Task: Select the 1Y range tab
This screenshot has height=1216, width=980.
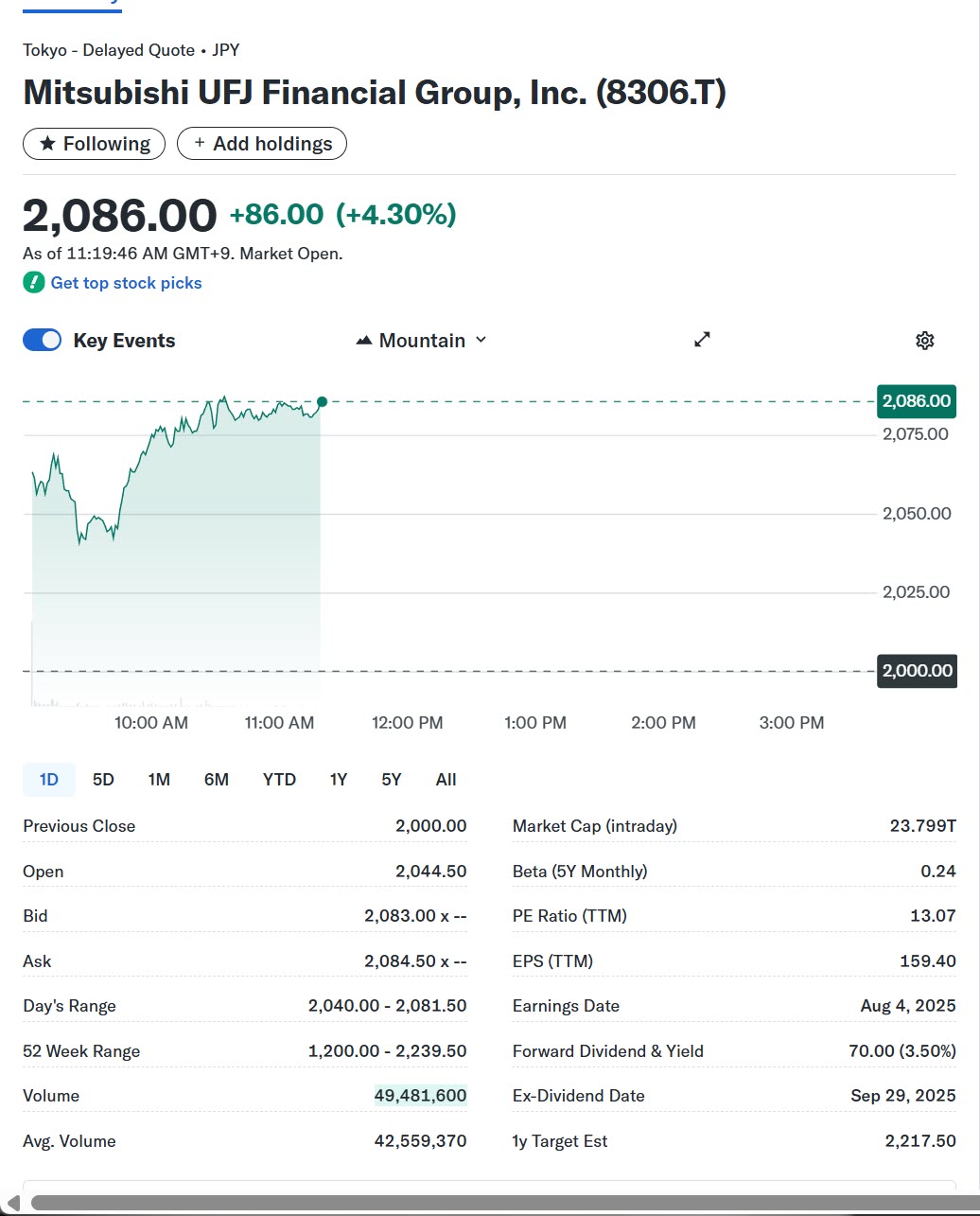Action: coord(339,780)
